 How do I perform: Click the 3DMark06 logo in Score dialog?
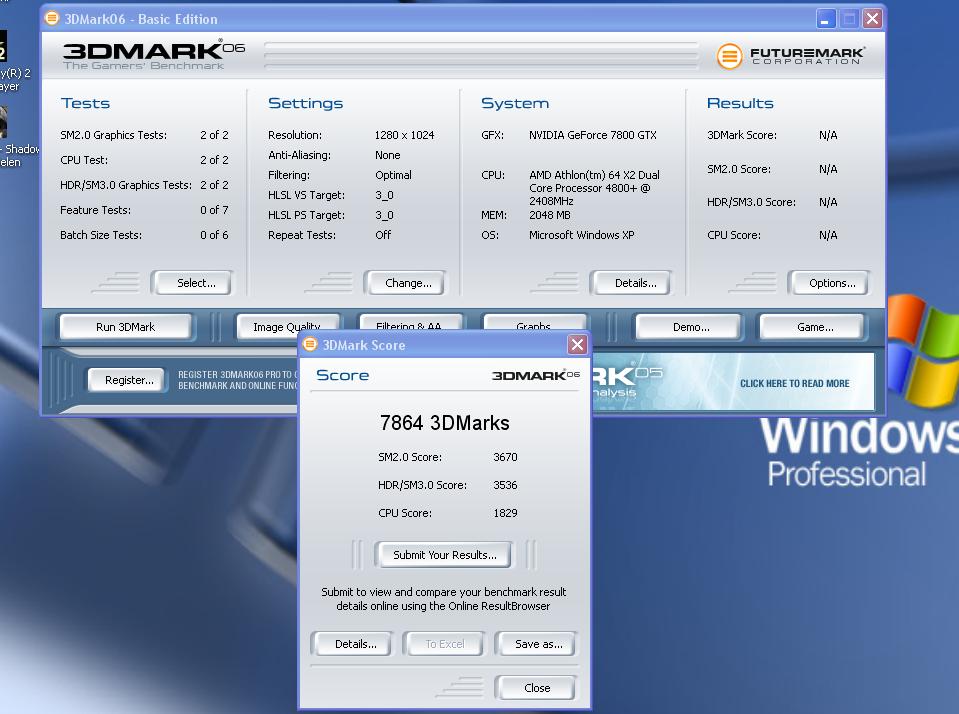(x=536, y=375)
